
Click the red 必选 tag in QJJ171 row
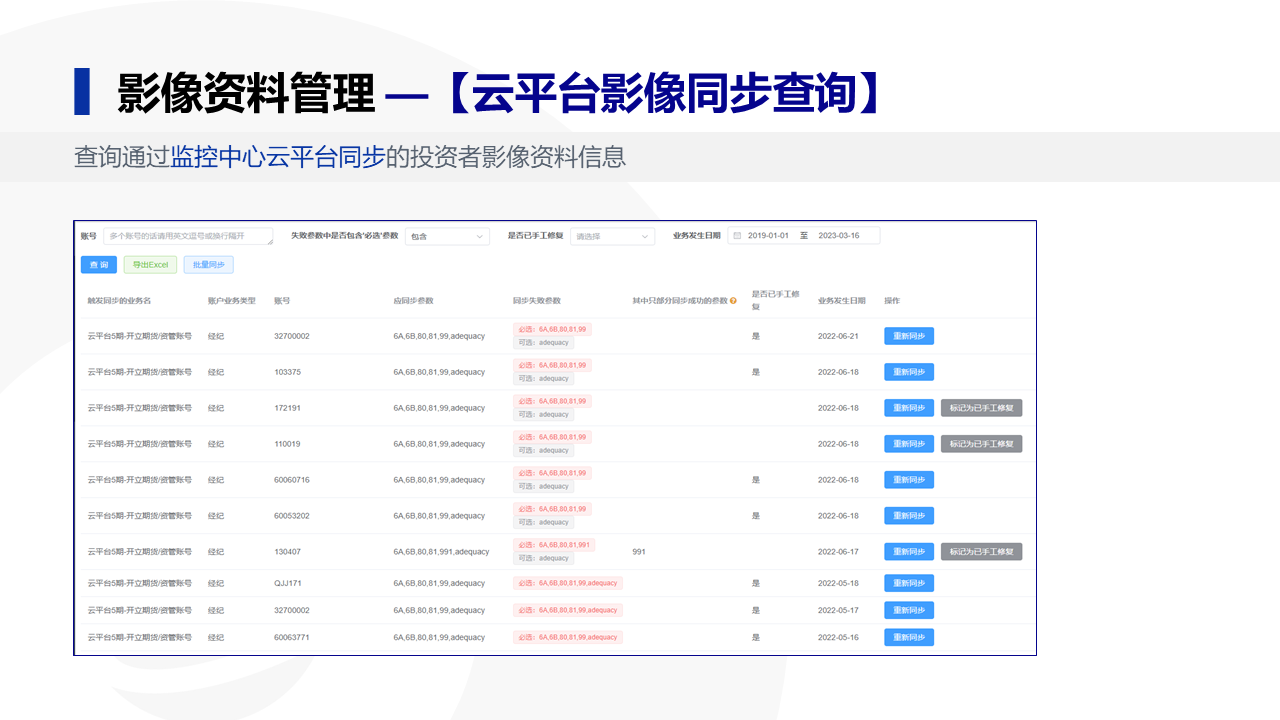(568, 583)
